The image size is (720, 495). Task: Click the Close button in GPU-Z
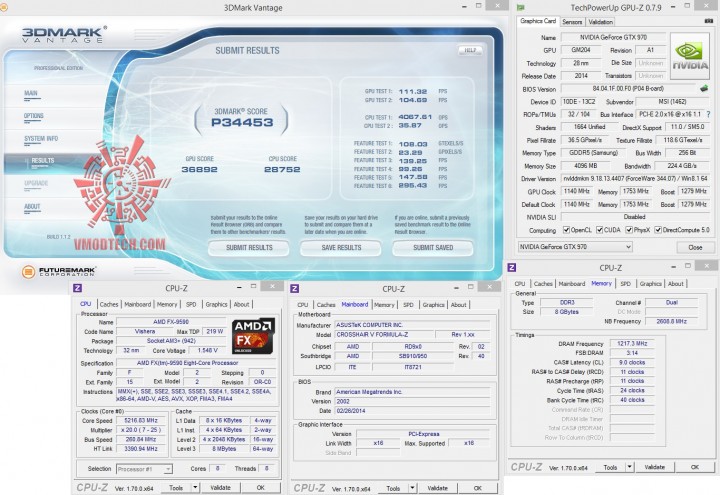click(x=695, y=247)
